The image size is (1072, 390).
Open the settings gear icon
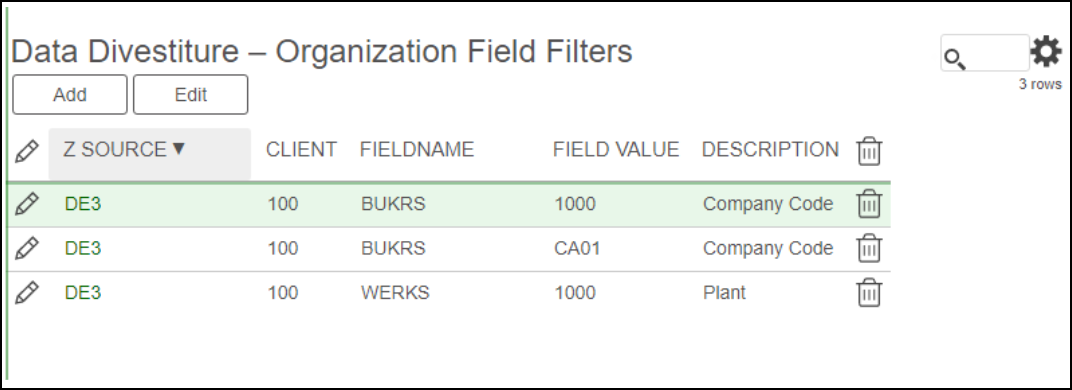1046,52
